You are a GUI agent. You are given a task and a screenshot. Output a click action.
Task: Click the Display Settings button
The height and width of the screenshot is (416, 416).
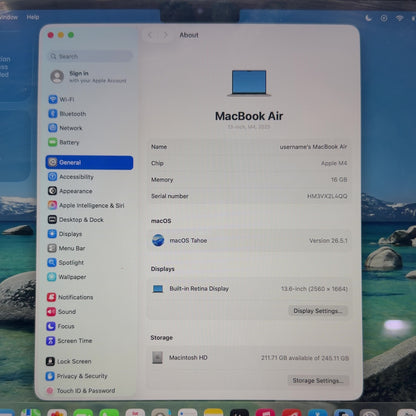coord(318,311)
